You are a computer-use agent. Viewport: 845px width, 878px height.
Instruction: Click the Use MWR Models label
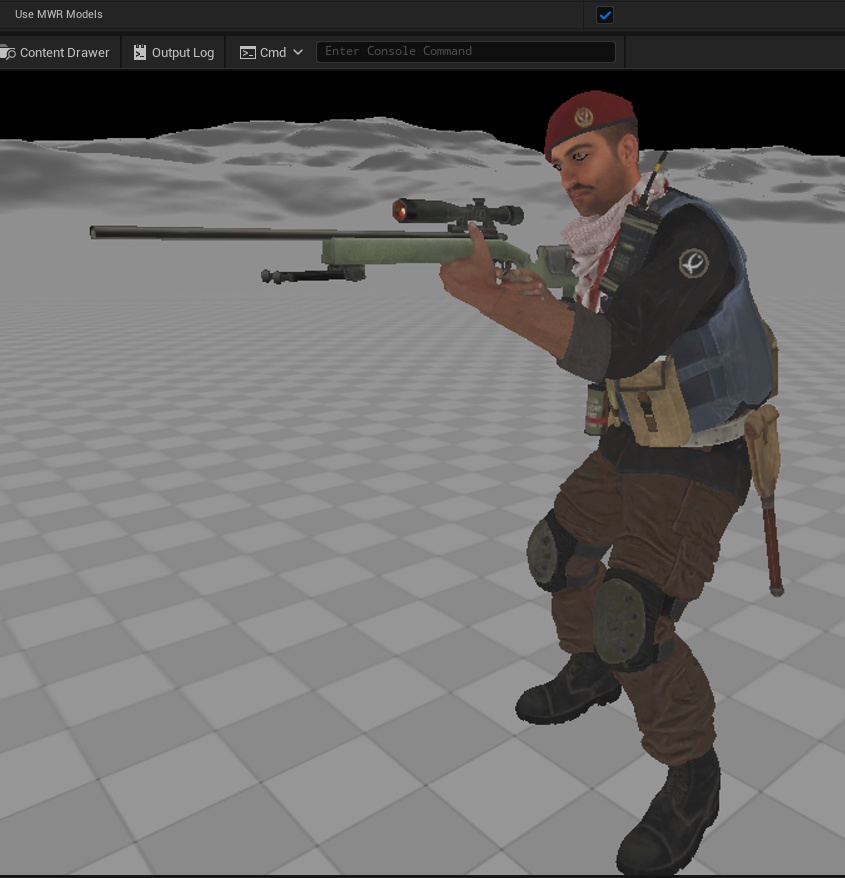59,15
